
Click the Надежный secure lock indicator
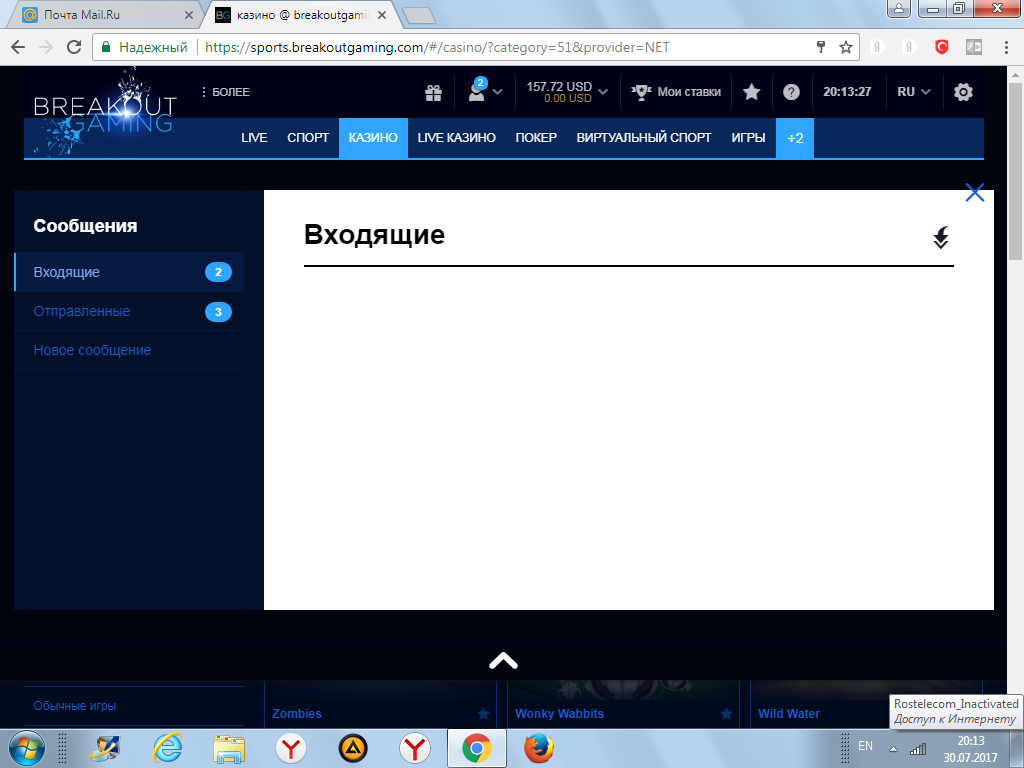pyautogui.click(x=144, y=47)
